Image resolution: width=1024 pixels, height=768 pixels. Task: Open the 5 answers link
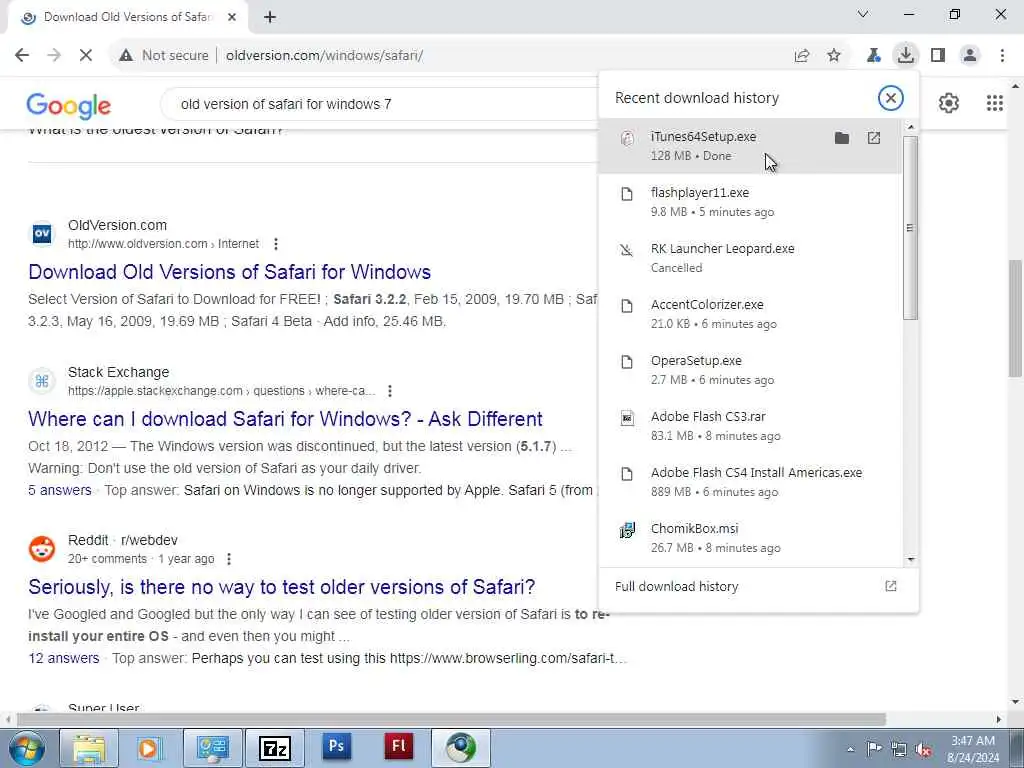(x=59, y=490)
